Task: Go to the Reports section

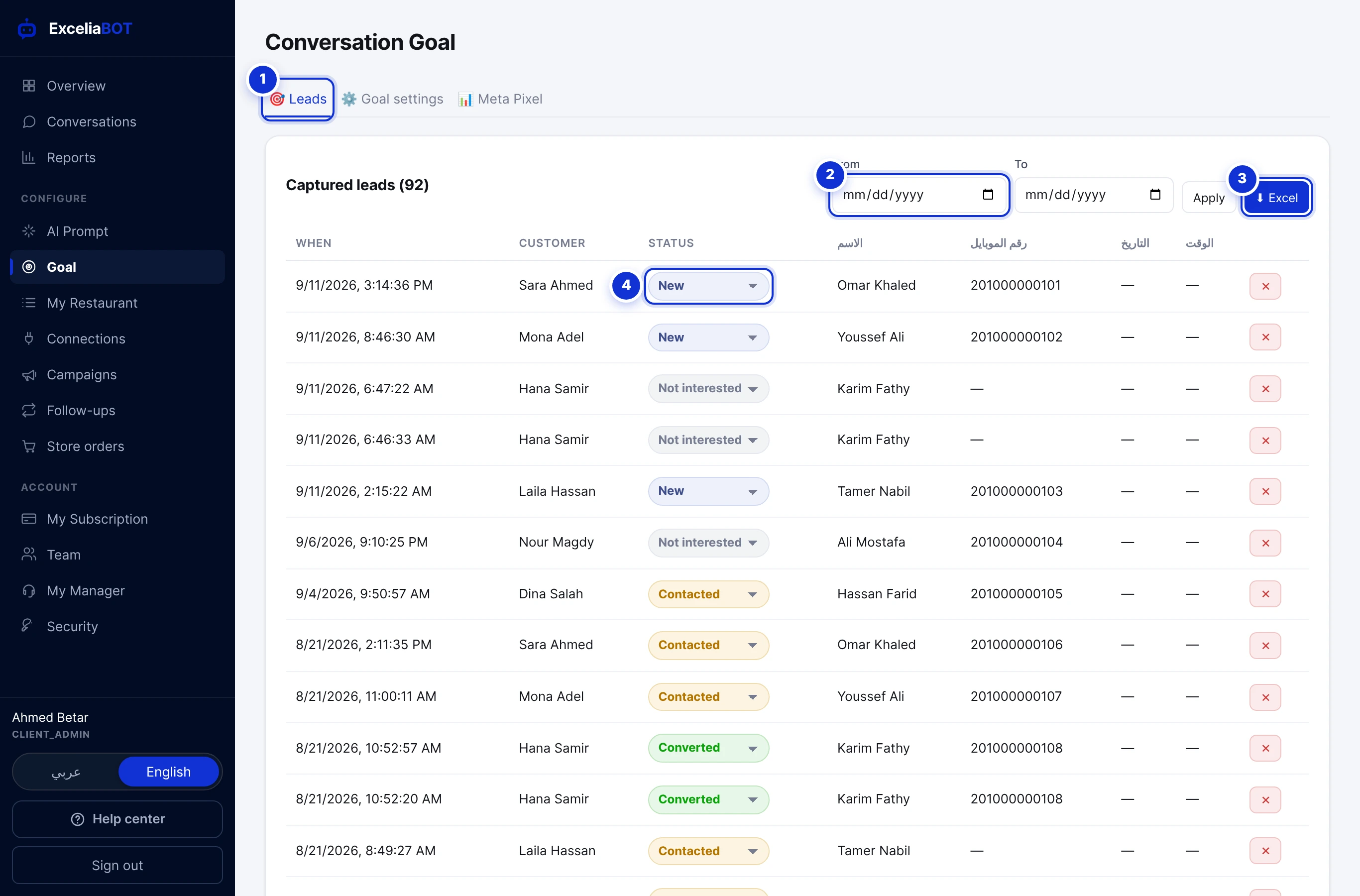Action: [117, 158]
